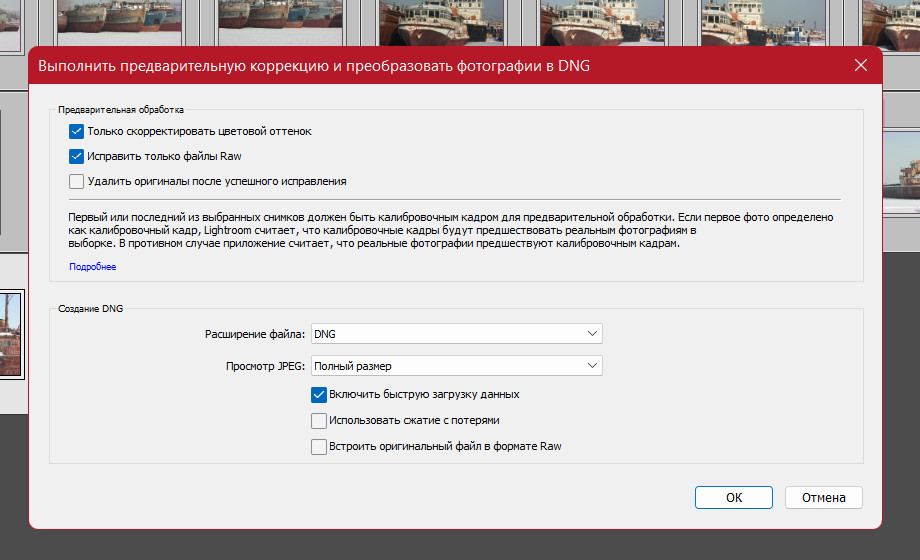
Task: Enable 'Удалить оригиналы после успешного исправления'
Action: click(x=76, y=181)
